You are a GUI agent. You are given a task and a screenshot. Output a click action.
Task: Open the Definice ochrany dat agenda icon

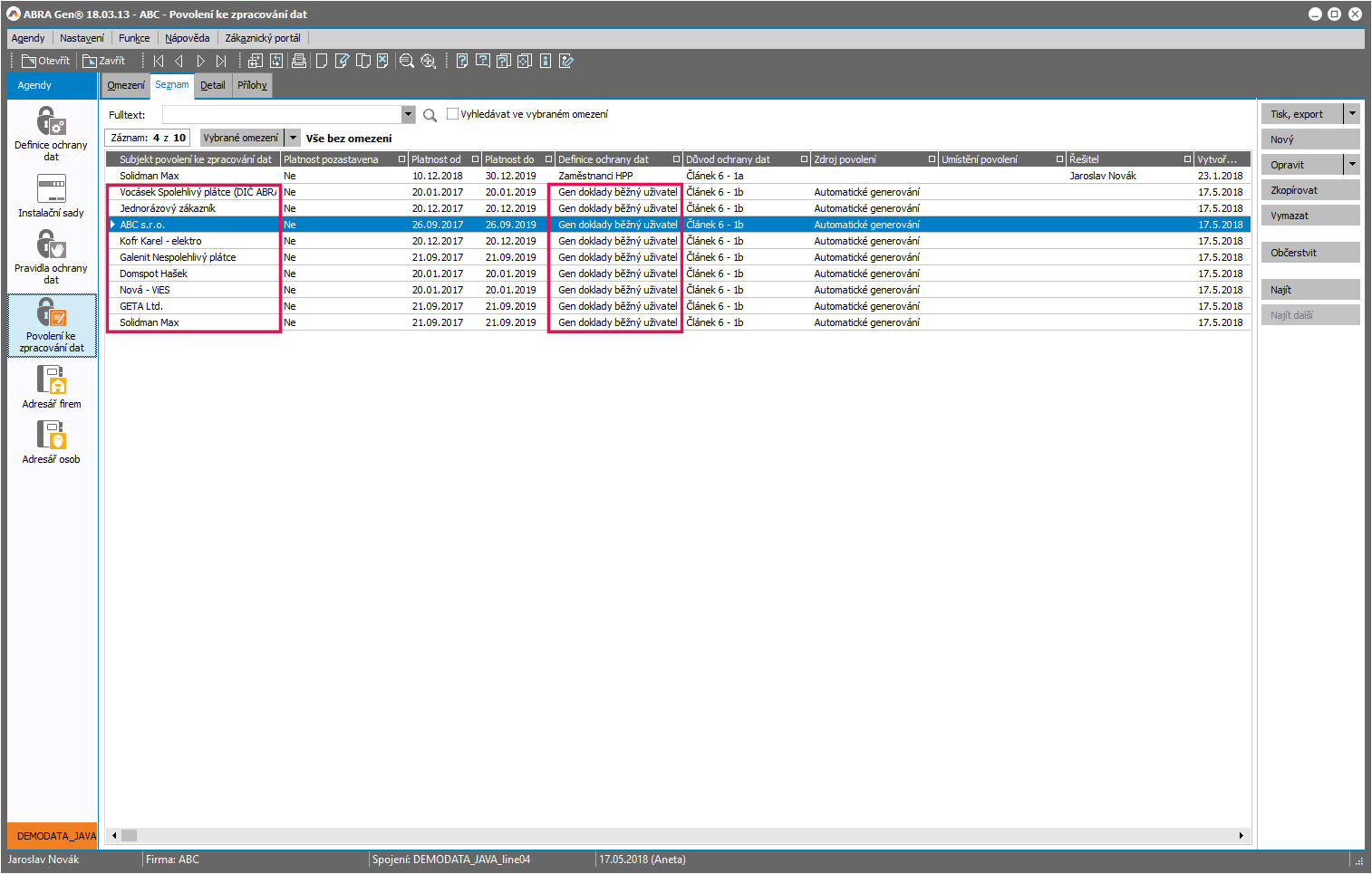51,122
